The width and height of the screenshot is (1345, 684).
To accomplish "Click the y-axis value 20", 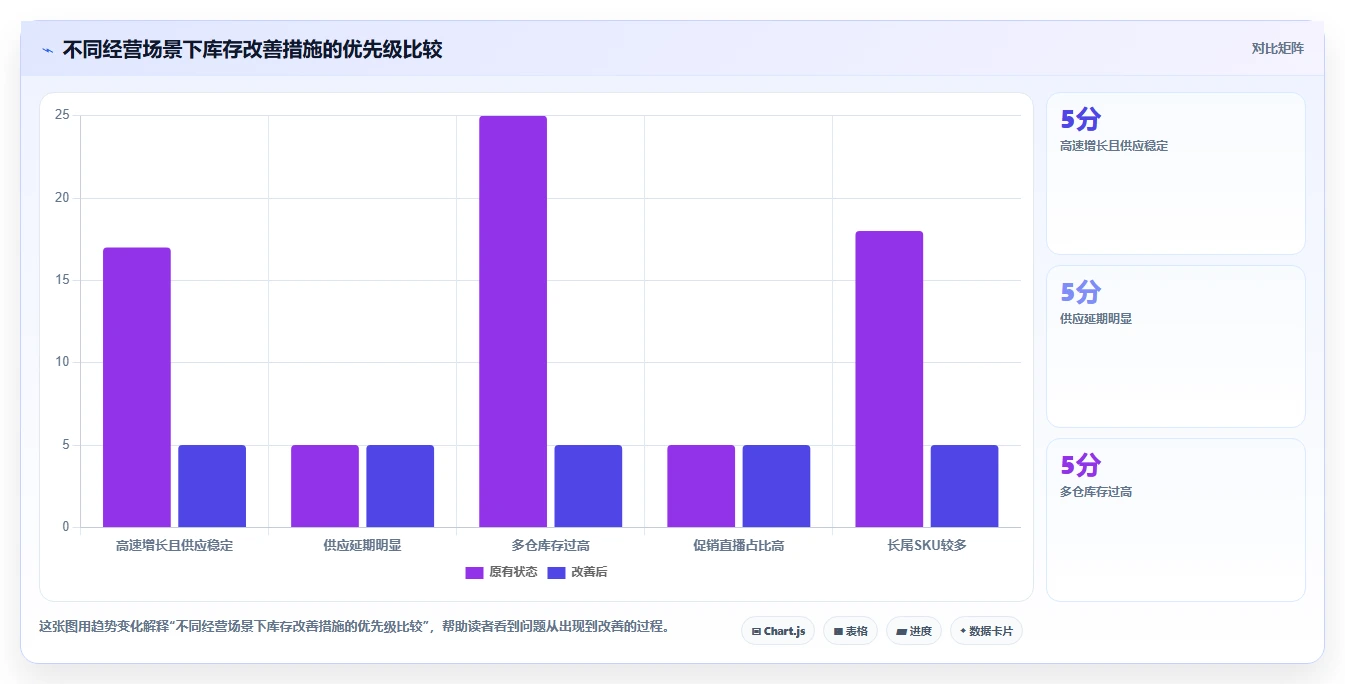I will pyautogui.click(x=62, y=198).
